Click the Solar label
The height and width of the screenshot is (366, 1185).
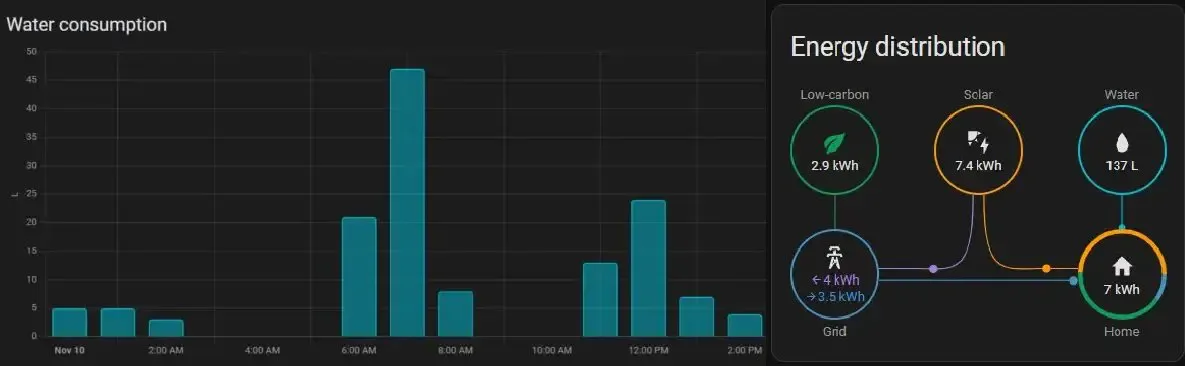[x=978, y=95]
